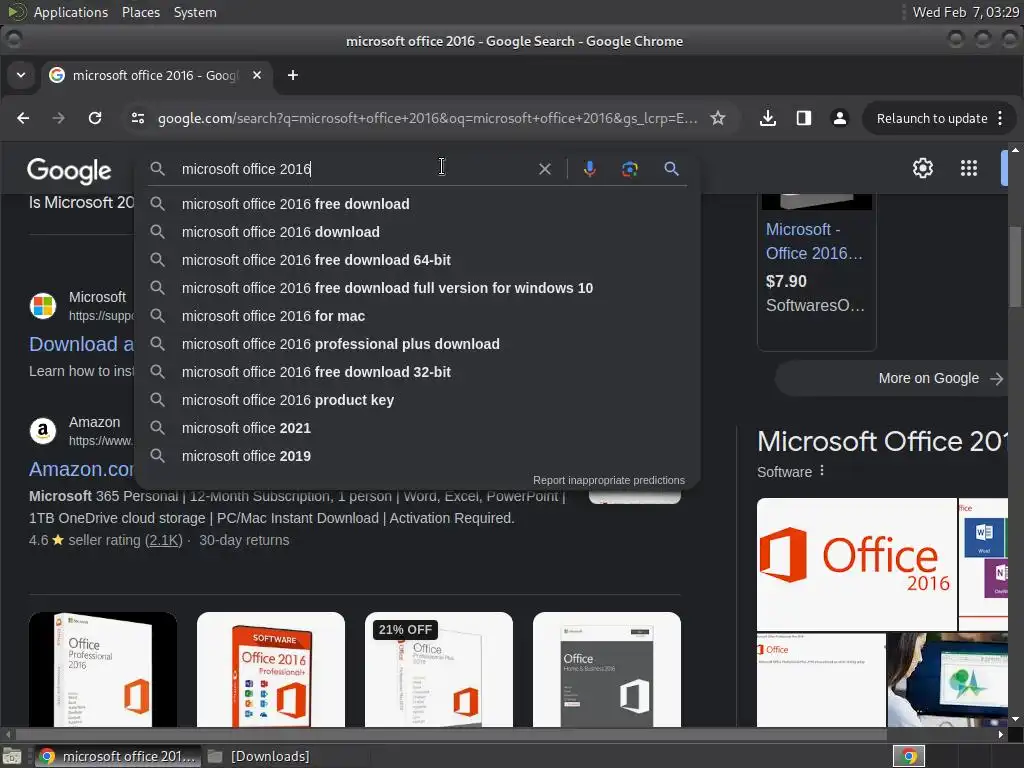The width and height of the screenshot is (1024, 768).
Task: Click 'More on Google' button
Action: click(x=891, y=378)
